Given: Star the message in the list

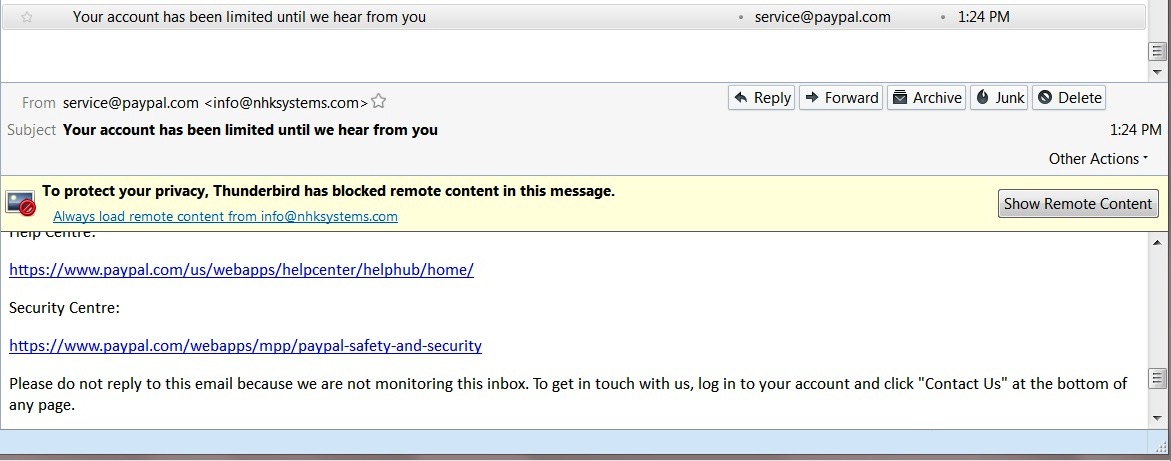Looking at the screenshot, I should click(x=27, y=17).
